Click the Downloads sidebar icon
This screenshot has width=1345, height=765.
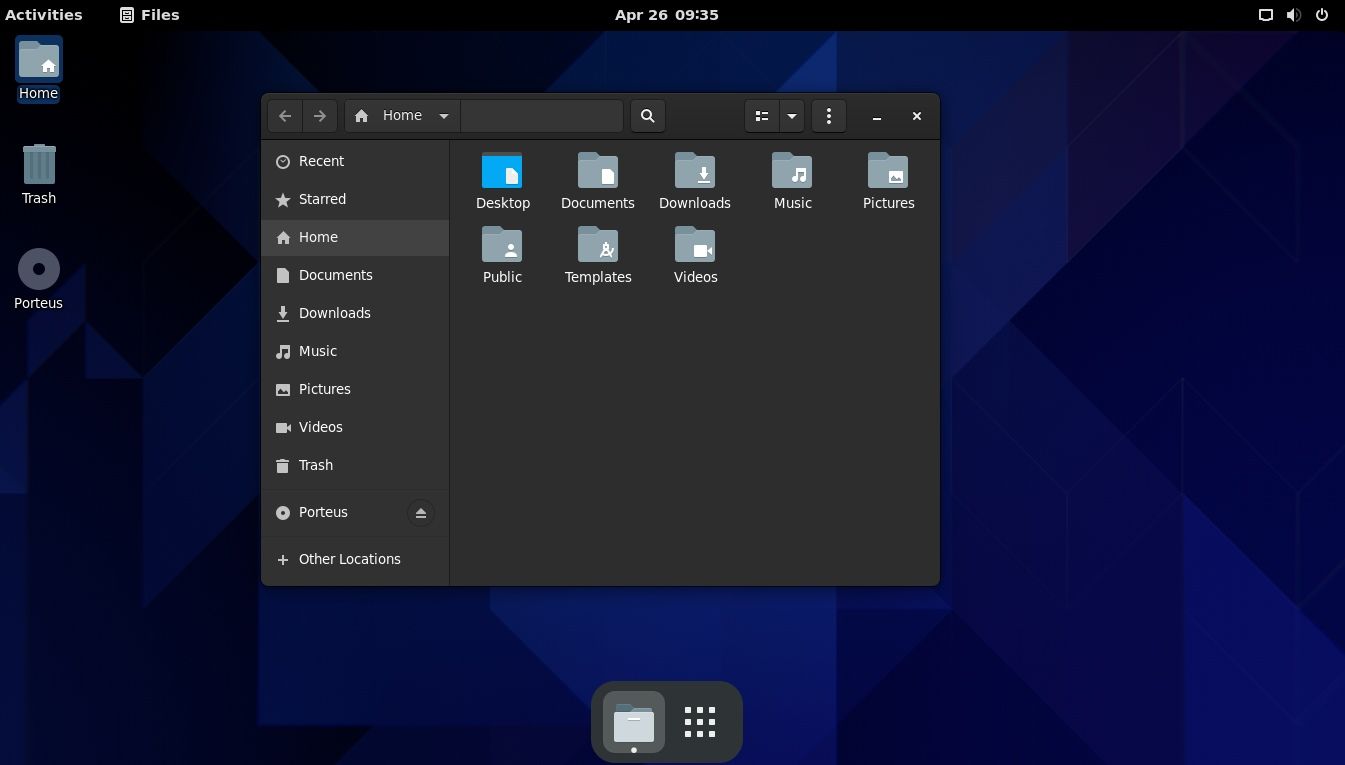coord(283,313)
